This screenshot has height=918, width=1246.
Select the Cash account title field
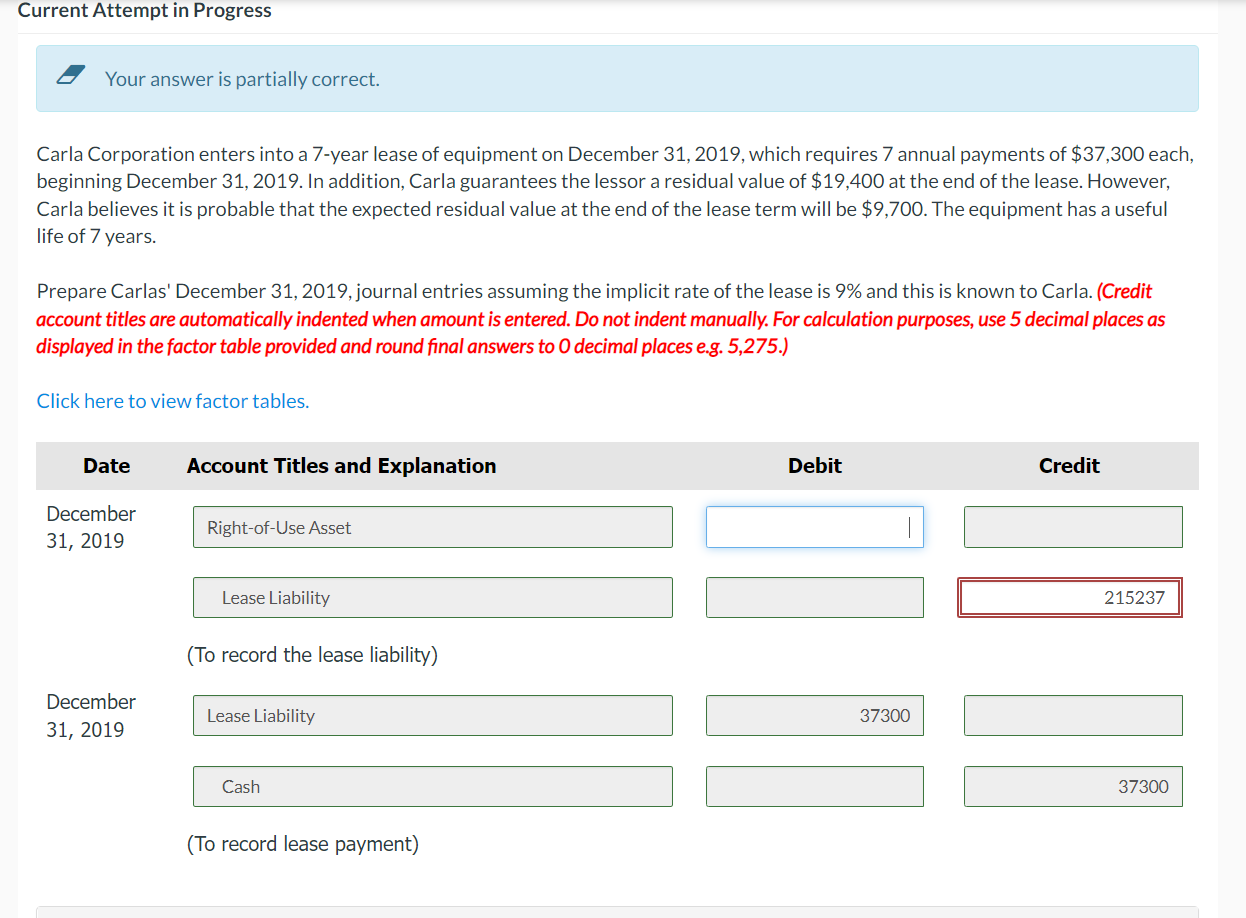tap(433, 786)
